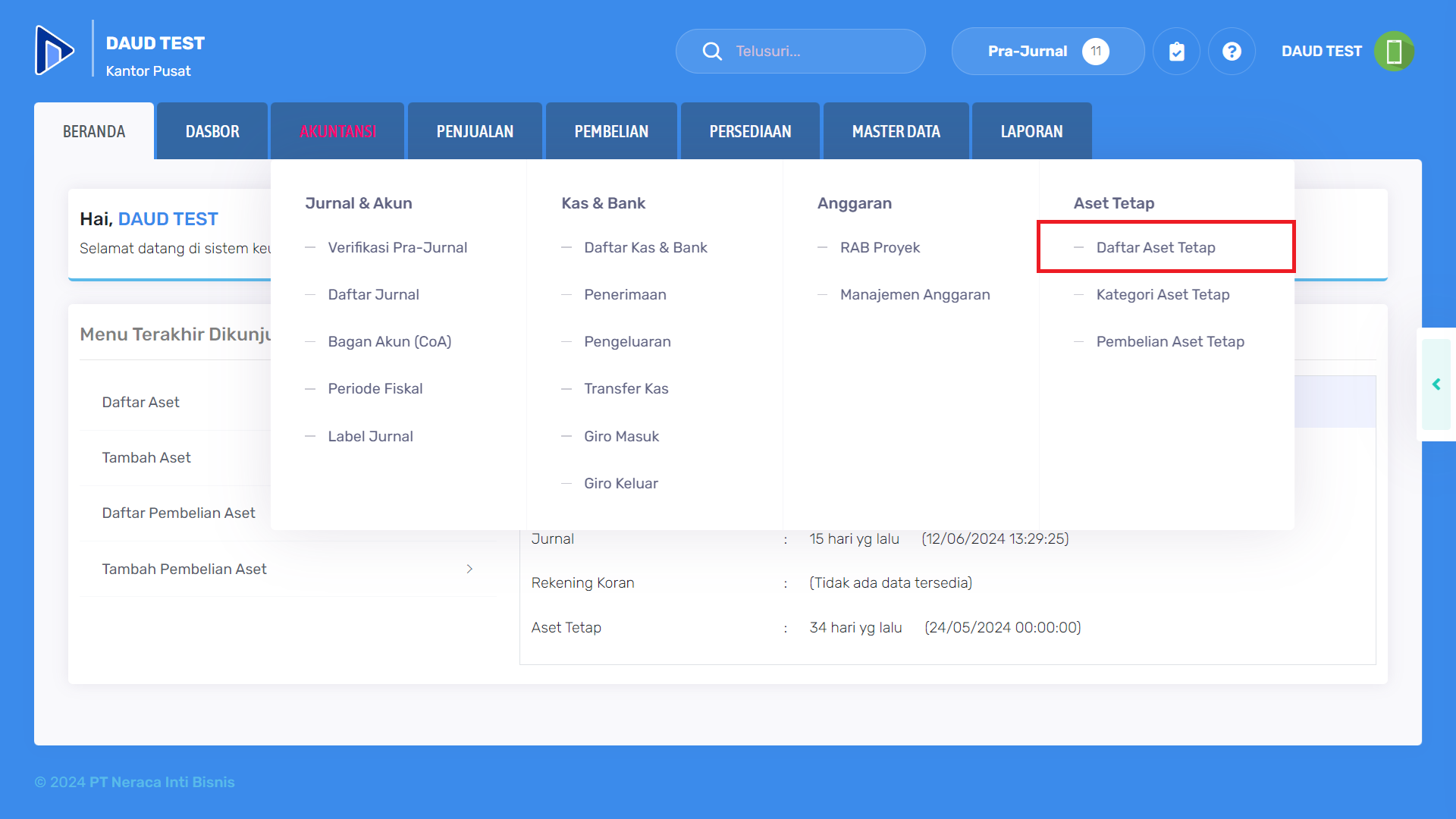Open the AKUNTANSI menu tab
1456x819 pixels.
tap(337, 131)
